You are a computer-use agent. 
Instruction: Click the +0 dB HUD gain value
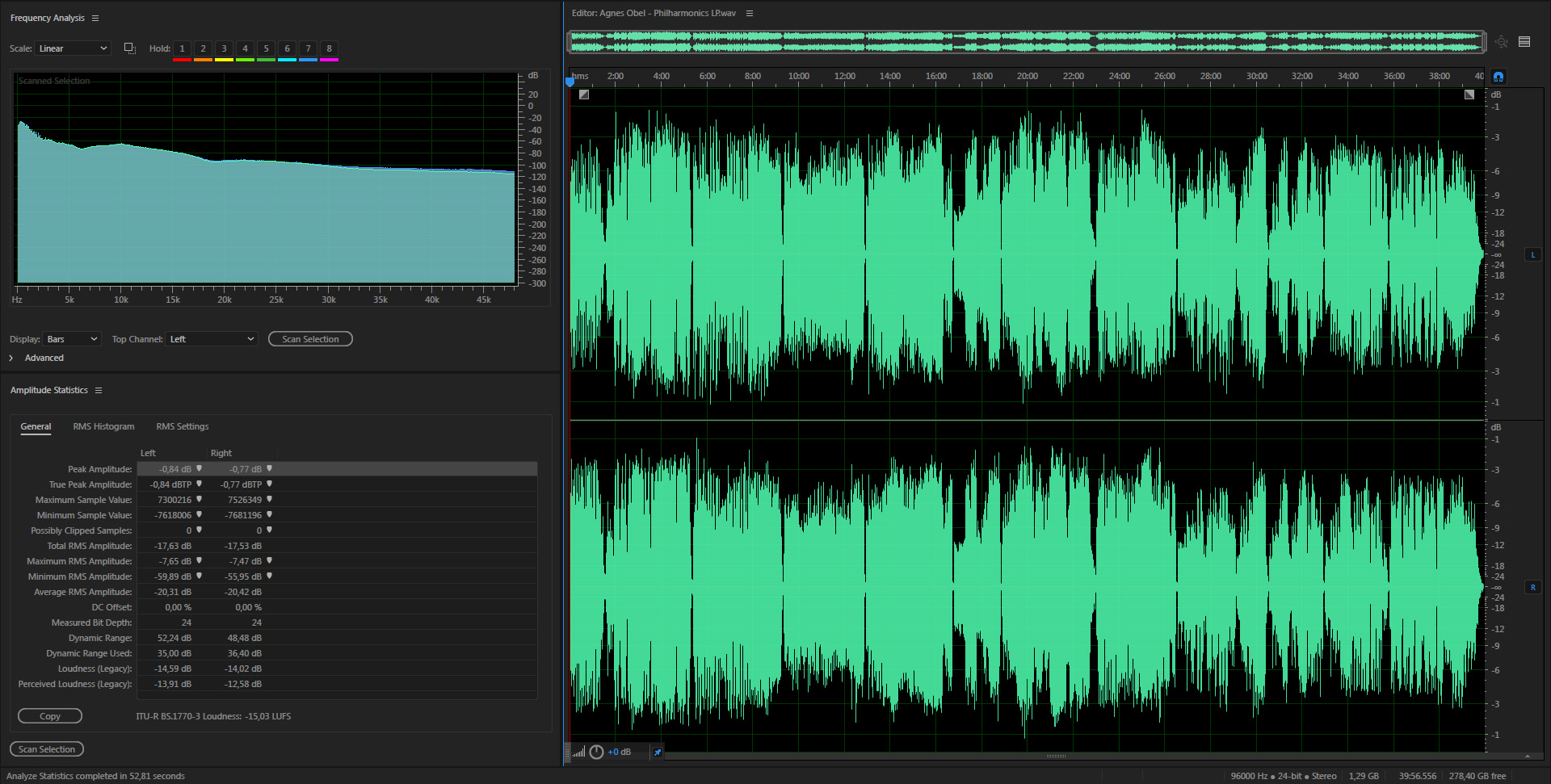[620, 752]
